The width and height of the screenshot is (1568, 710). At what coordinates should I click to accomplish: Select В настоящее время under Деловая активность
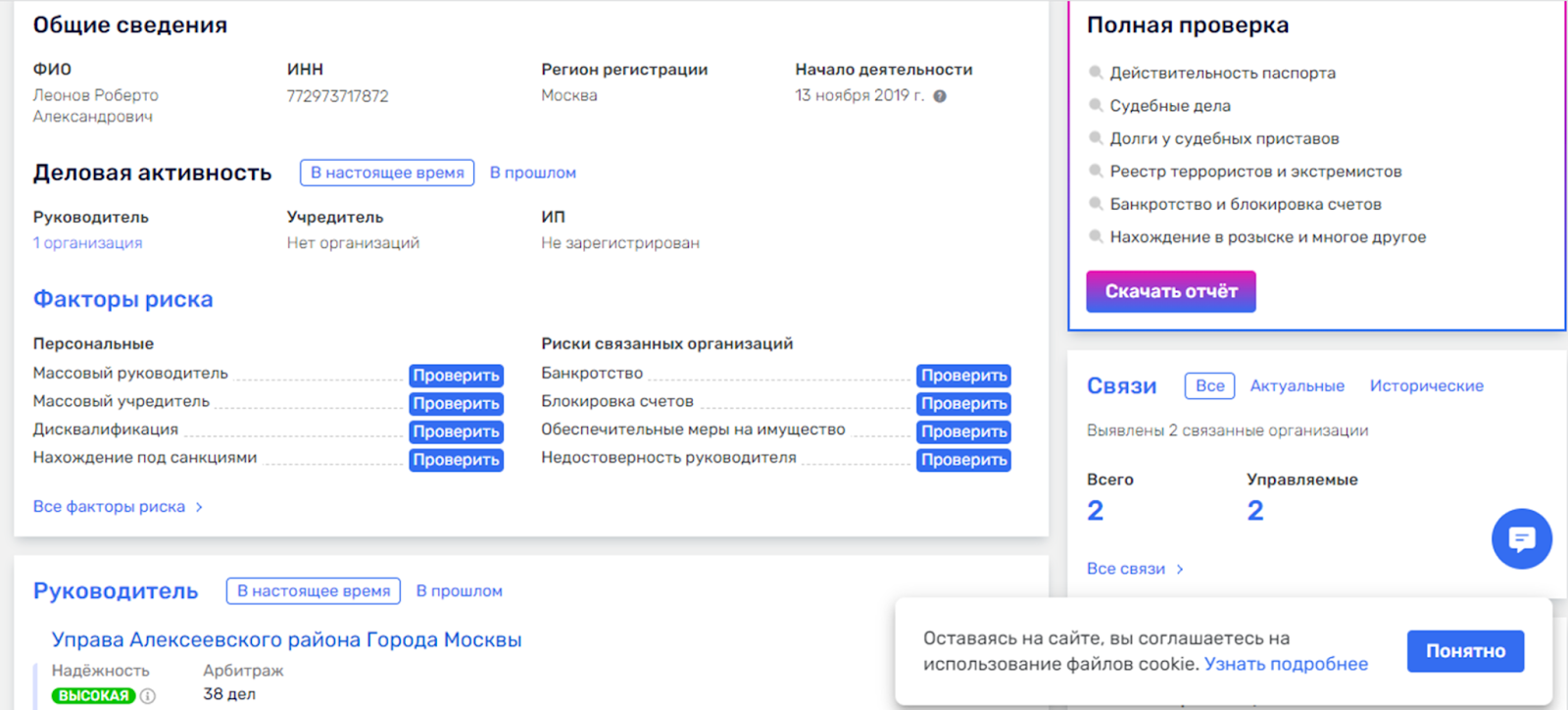click(387, 173)
